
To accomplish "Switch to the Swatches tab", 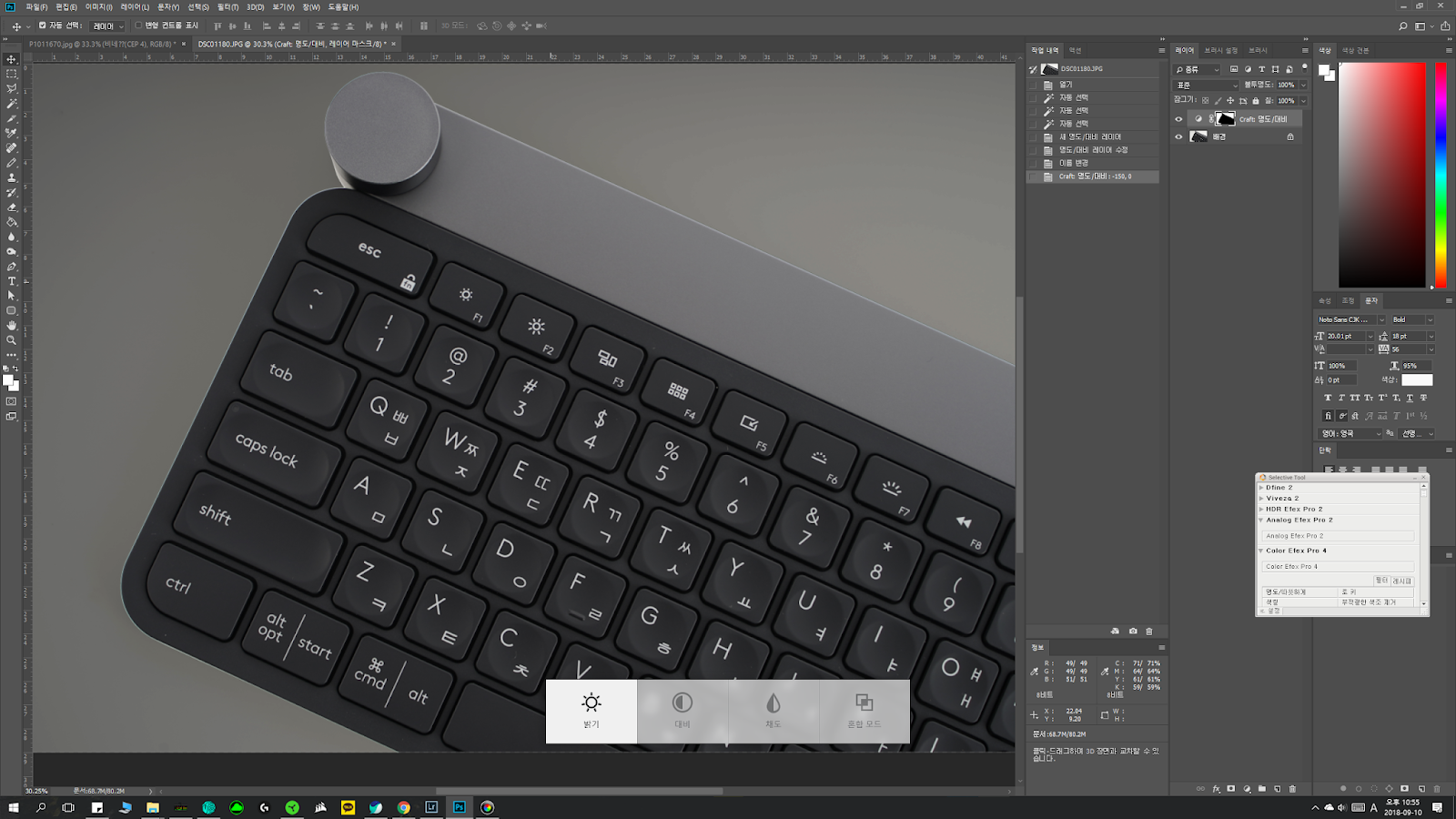I will (x=1356, y=51).
